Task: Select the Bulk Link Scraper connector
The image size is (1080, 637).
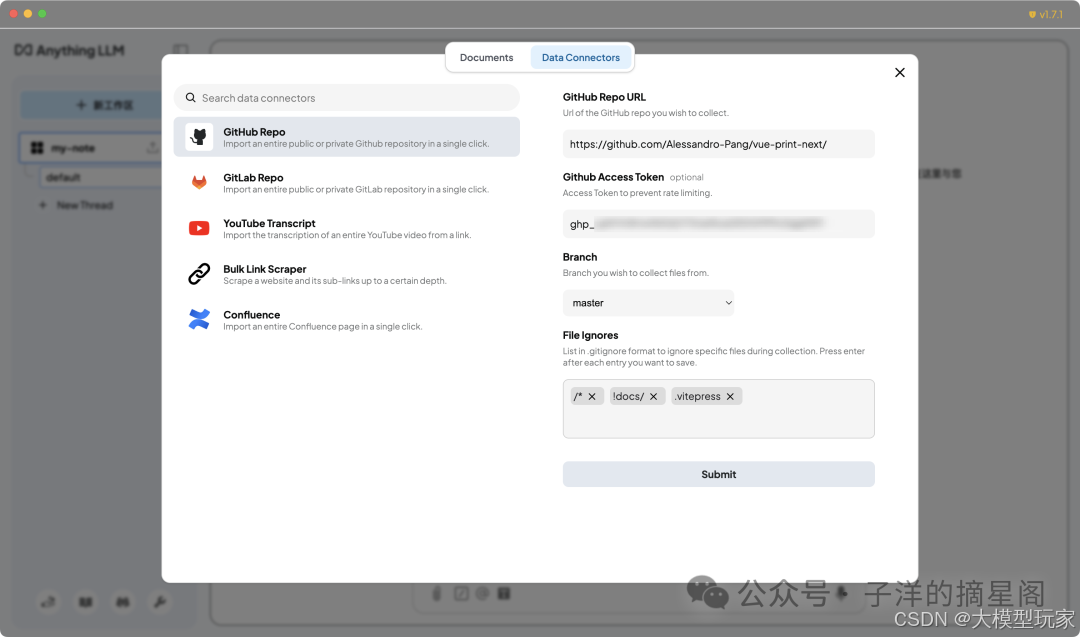Action: coord(346,274)
